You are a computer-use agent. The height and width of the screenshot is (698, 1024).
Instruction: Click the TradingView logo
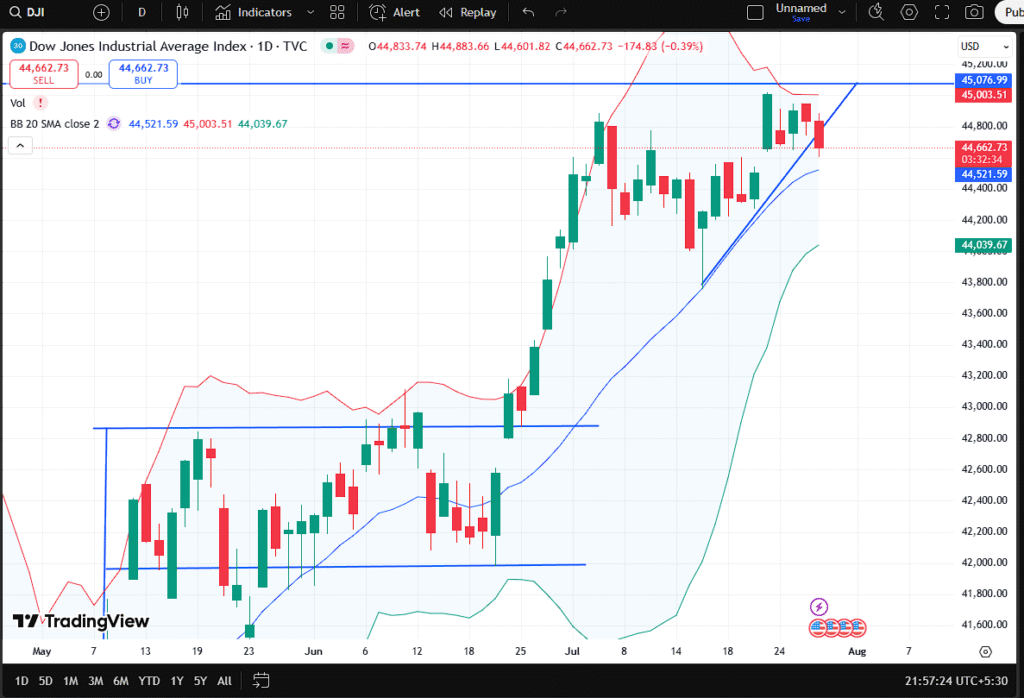(x=80, y=621)
